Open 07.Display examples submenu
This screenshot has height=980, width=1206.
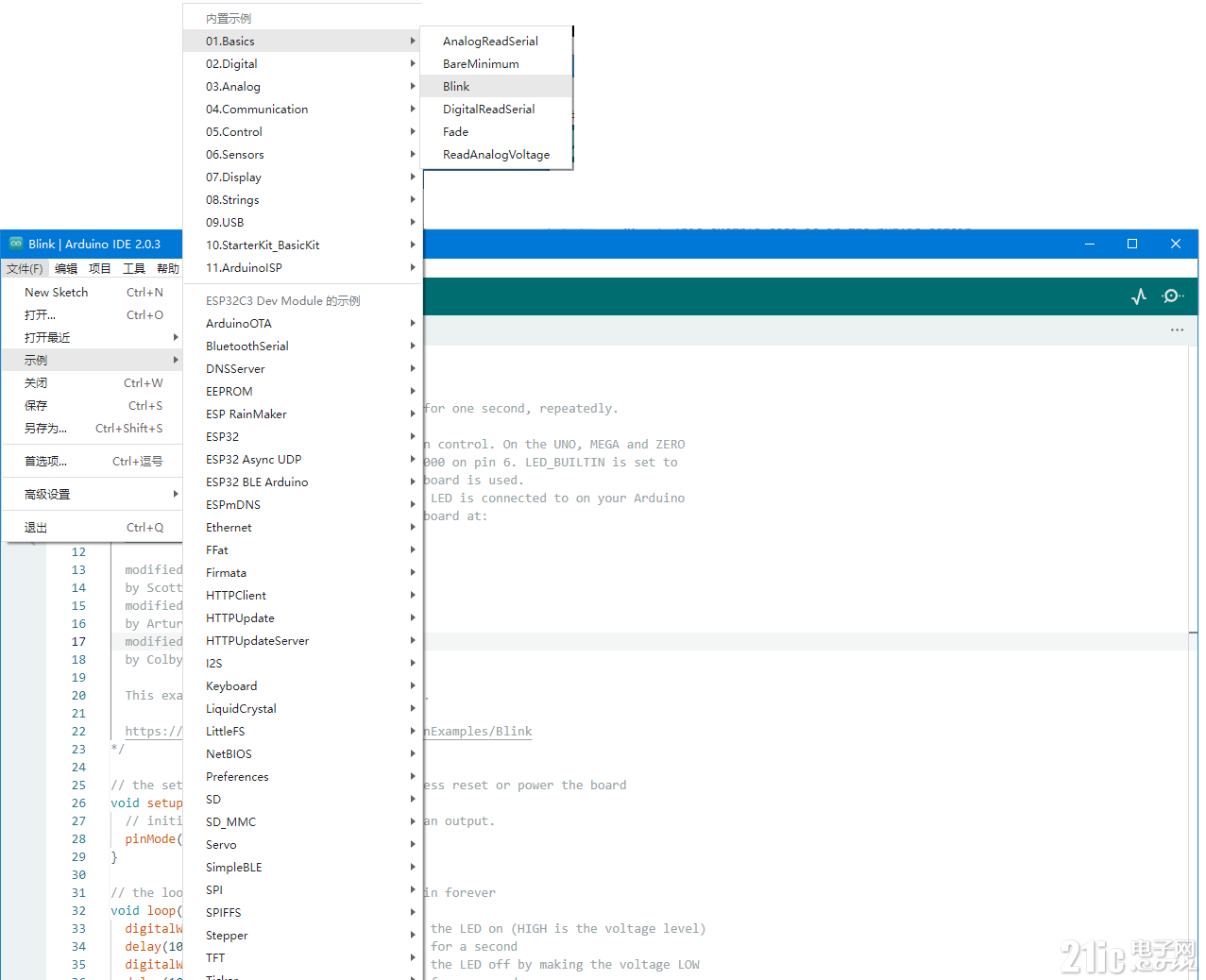click(x=302, y=177)
